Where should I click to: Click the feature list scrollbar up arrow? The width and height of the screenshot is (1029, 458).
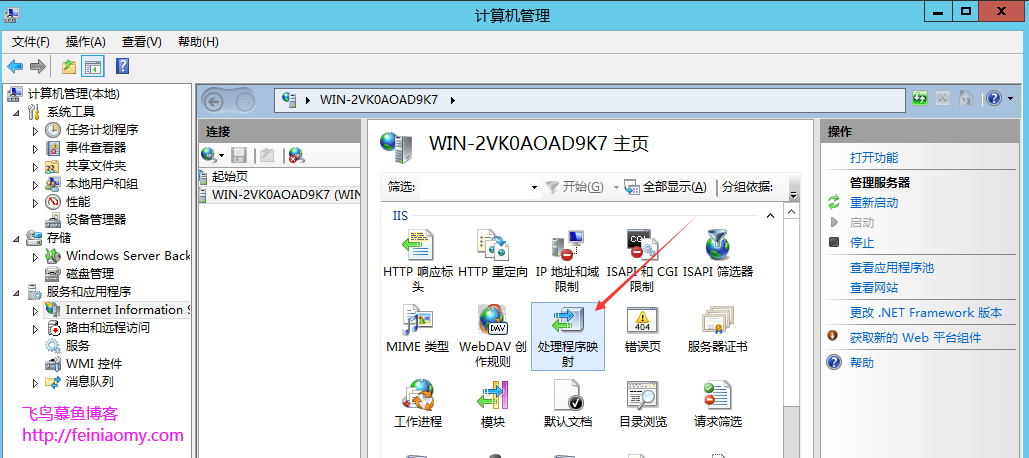pyautogui.click(x=792, y=212)
